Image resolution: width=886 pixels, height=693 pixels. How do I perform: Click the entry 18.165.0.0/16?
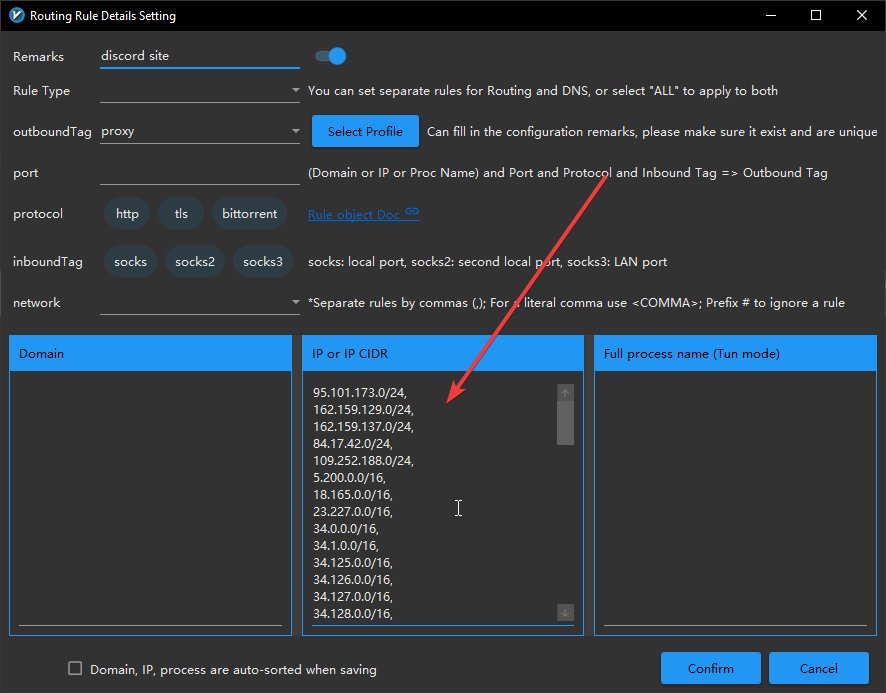[353, 495]
